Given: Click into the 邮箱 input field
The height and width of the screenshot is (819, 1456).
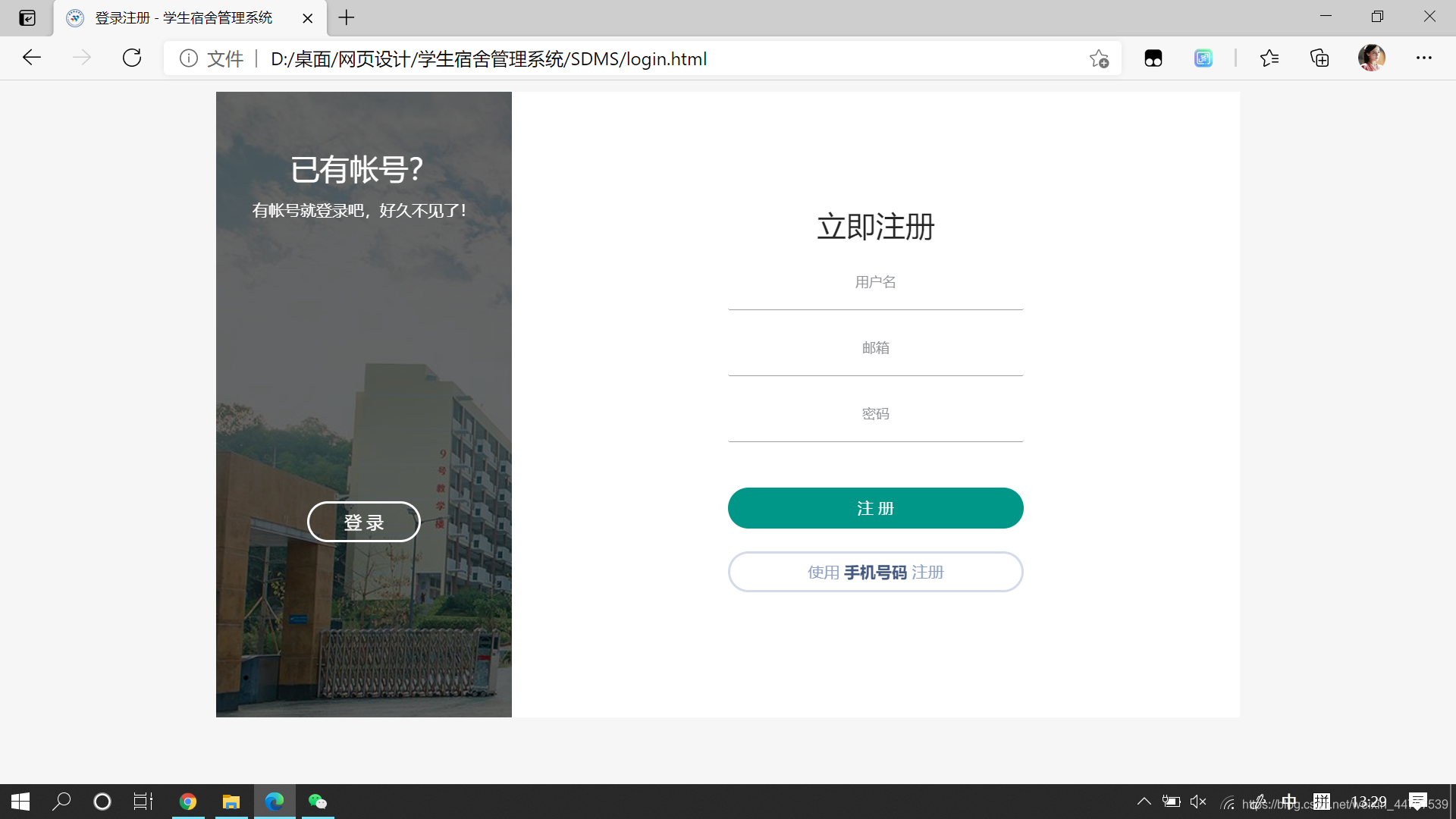Looking at the screenshot, I should coord(875,349).
